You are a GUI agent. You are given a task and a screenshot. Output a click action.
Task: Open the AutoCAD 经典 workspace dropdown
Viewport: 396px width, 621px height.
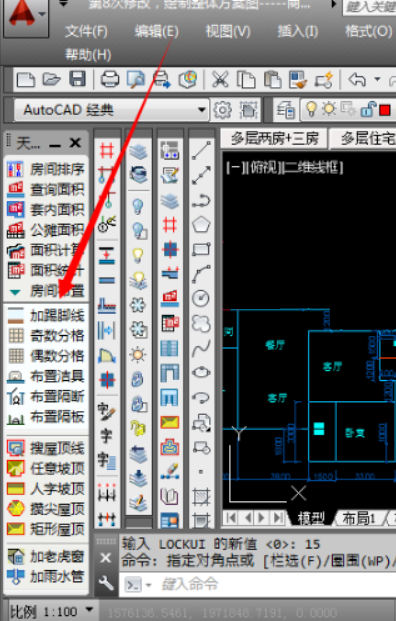point(202,110)
